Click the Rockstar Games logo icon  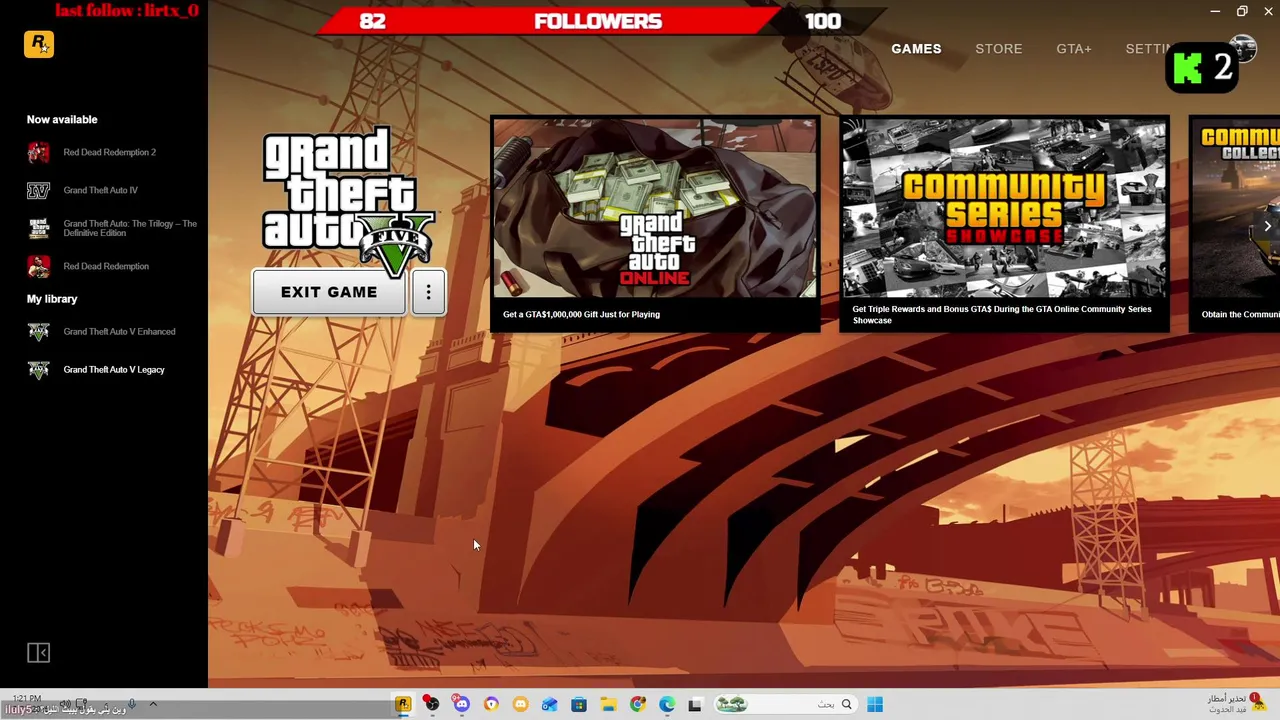coord(39,44)
